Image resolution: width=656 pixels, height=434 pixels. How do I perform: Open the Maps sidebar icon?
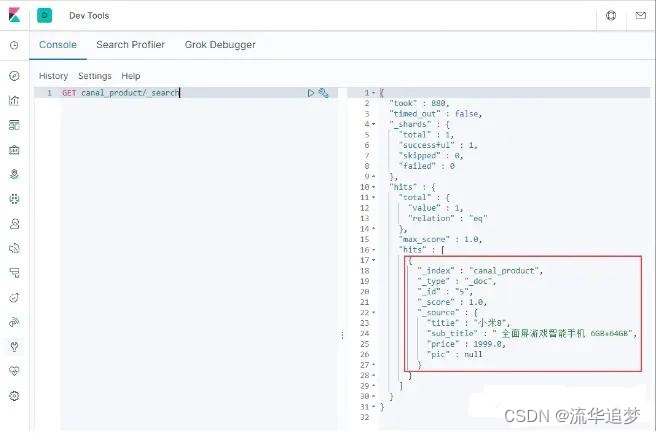pos(14,174)
